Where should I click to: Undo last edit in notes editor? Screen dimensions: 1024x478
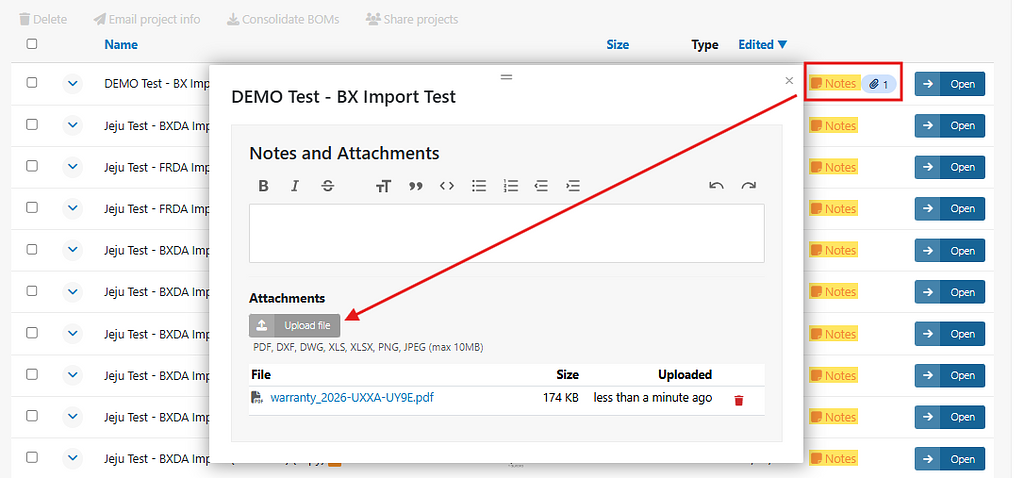(x=716, y=186)
